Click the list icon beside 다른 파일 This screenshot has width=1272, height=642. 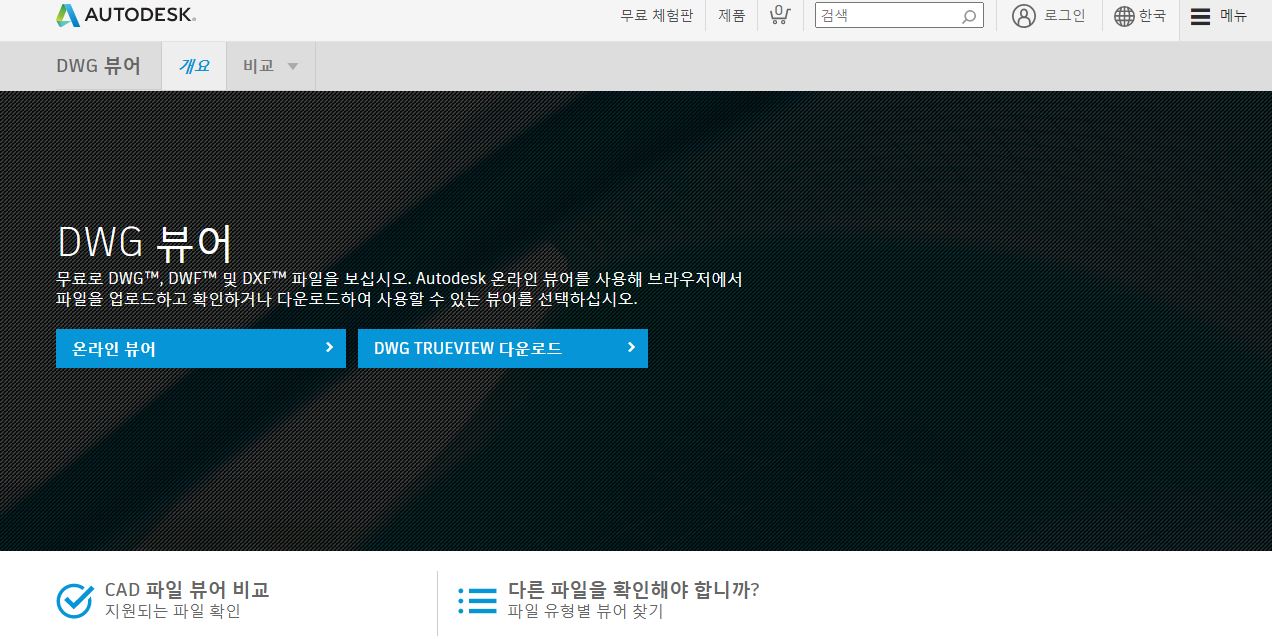click(478, 600)
